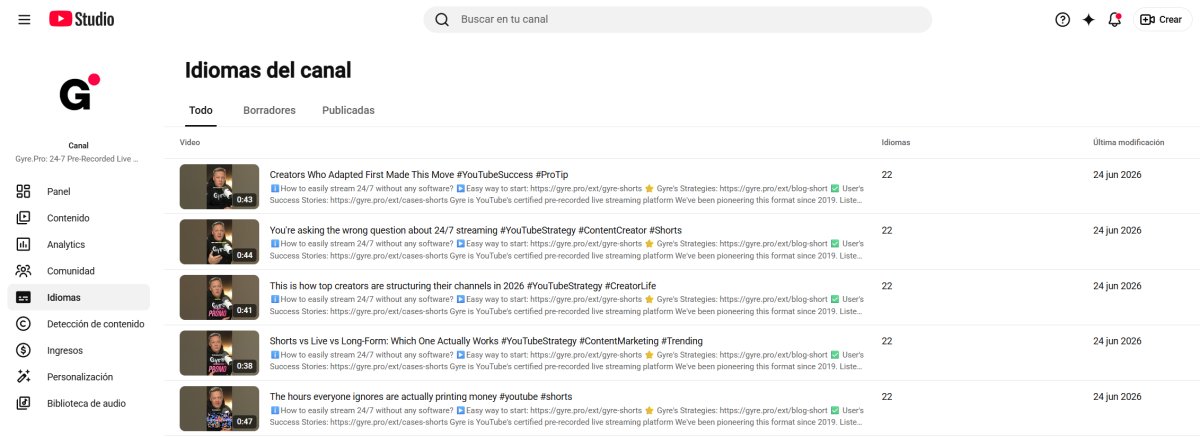Open Personalización in the sidebar
Screen dimensions: 1200x437
tap(78, 377)
